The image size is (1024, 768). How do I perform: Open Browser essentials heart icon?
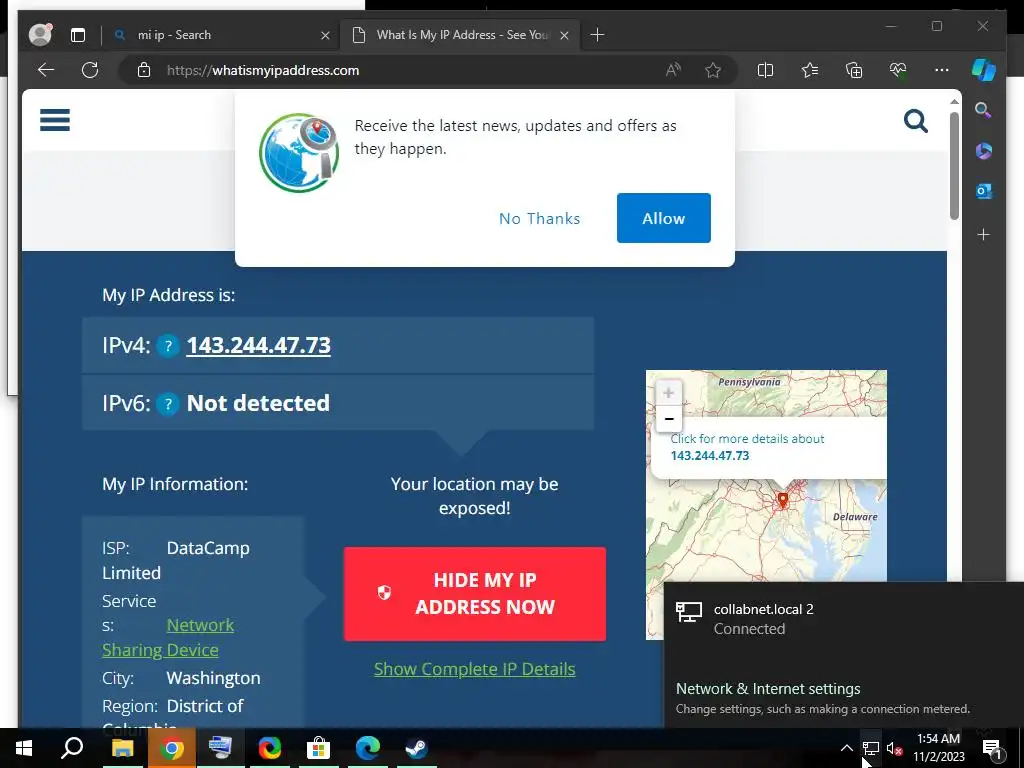(x=898, y=70)
